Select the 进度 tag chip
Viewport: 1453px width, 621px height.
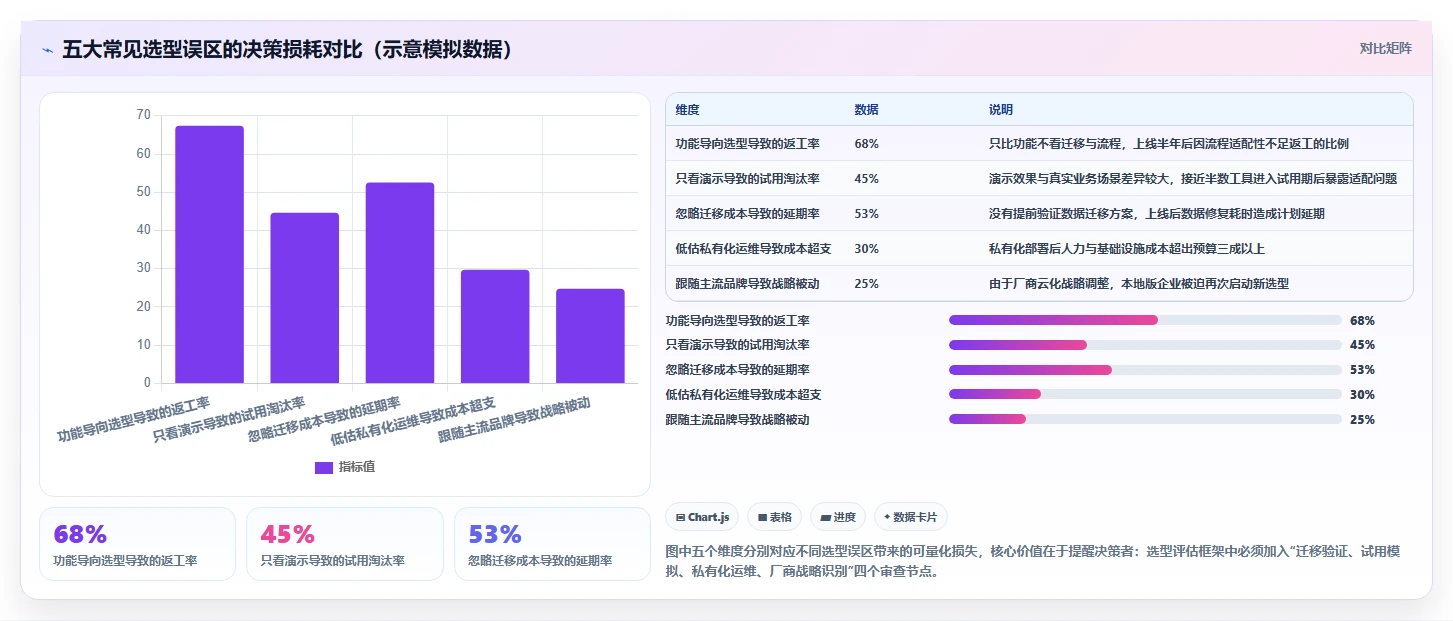click(x=838, y=517)
